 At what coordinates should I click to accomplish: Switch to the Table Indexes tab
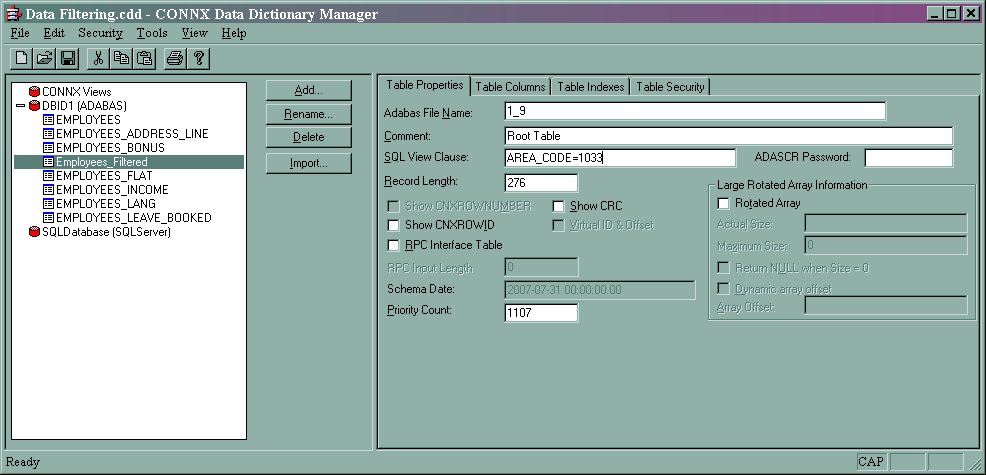(590, 87)
